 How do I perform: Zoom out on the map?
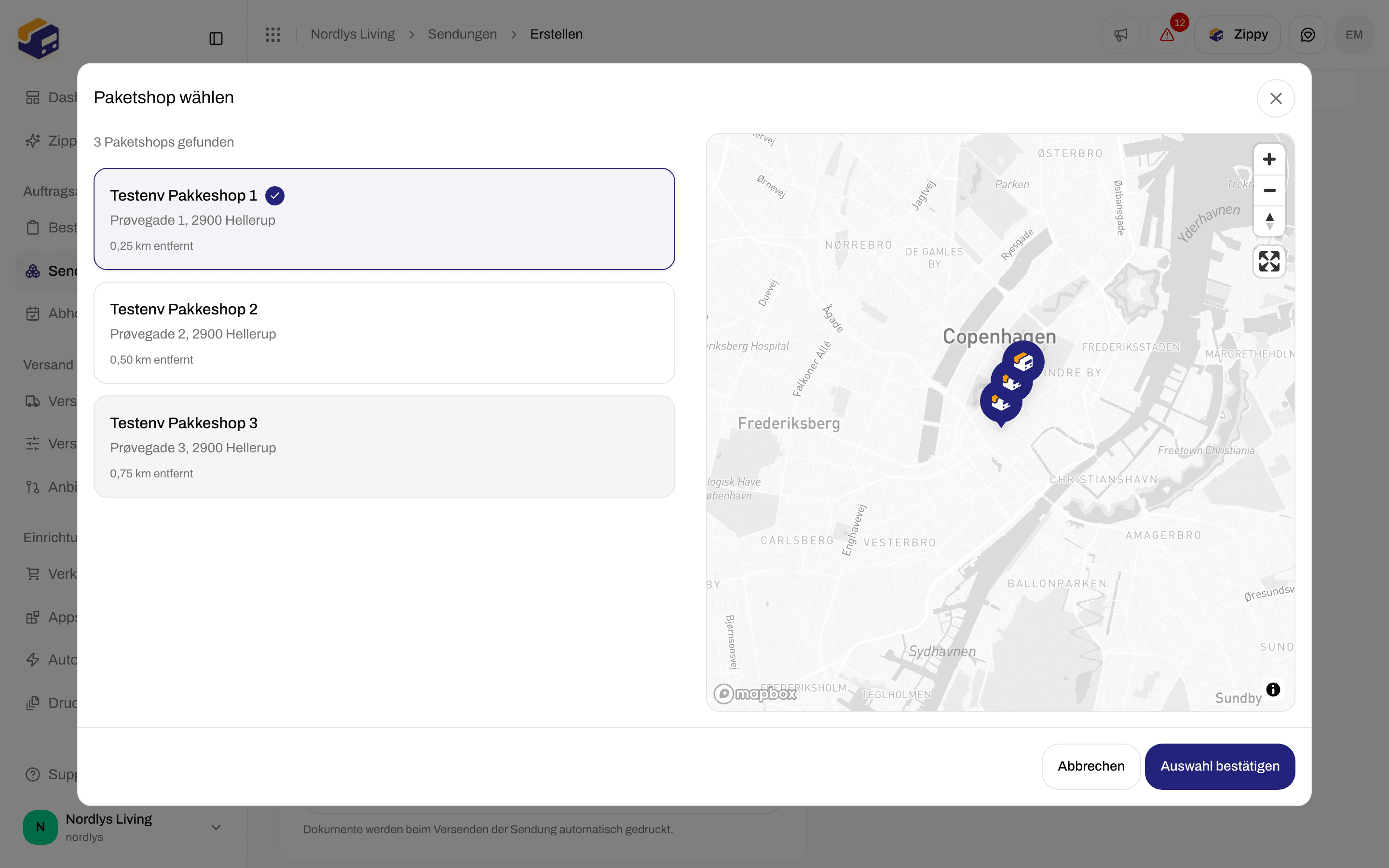click(x=1269, y=190)
